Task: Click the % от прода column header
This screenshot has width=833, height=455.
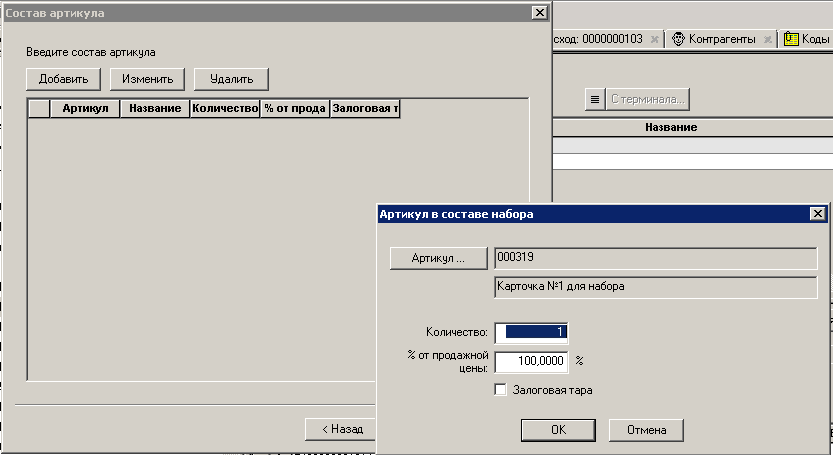Action: click(x=295, y=108)
